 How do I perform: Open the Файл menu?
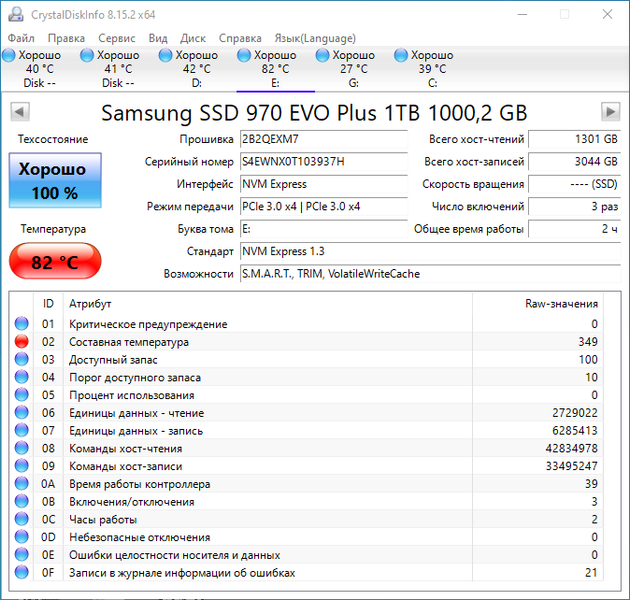[x=21, y=38]
